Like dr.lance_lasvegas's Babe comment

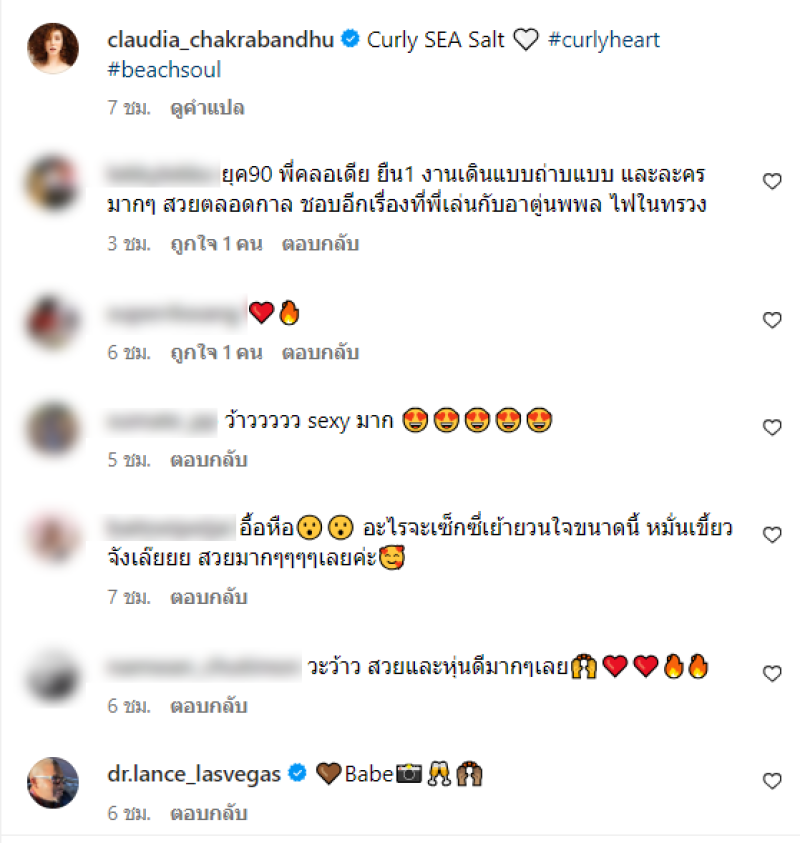coord(772,781)
